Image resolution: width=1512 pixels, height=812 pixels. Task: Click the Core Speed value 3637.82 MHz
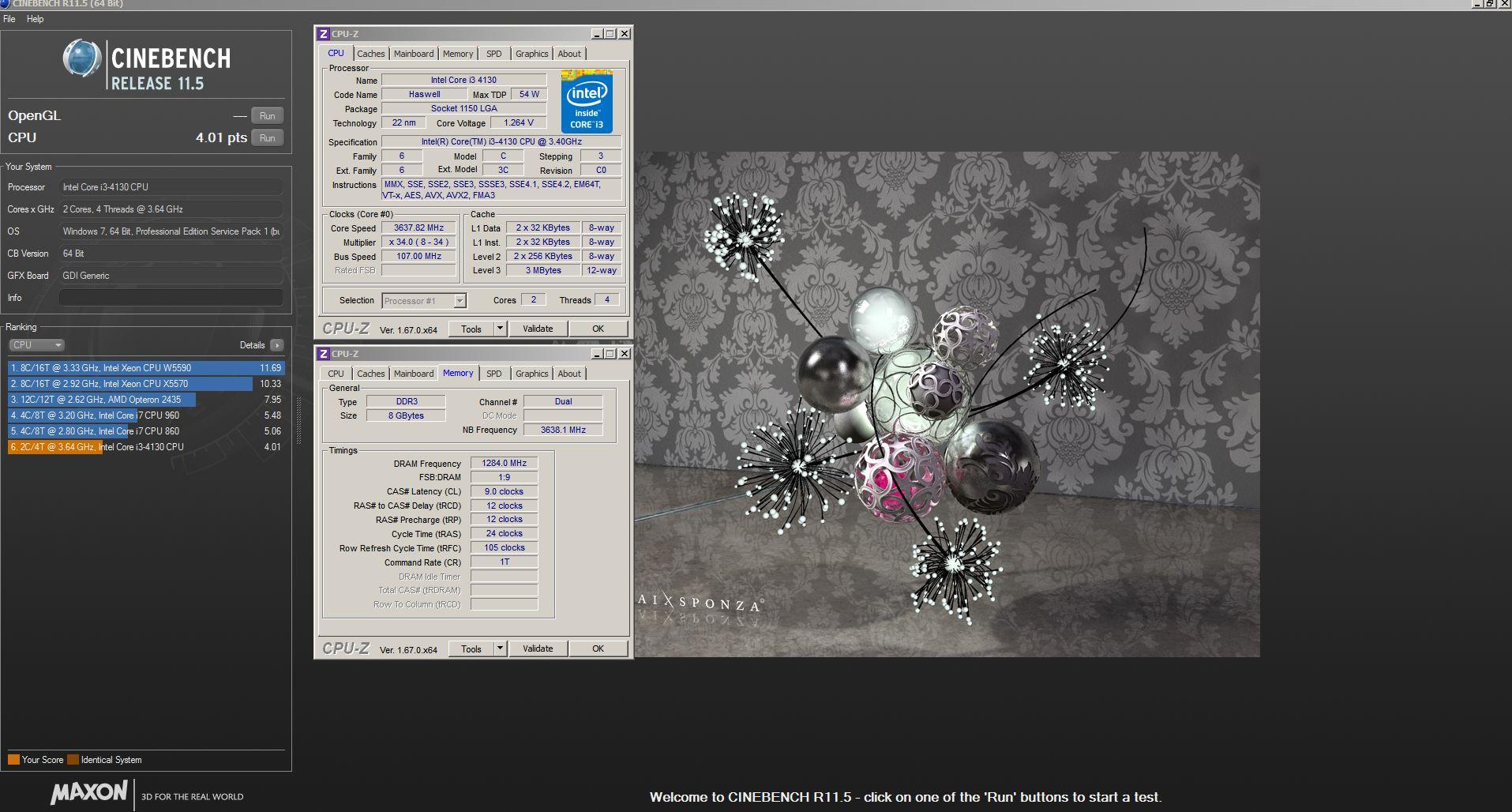tap(418, 228)
